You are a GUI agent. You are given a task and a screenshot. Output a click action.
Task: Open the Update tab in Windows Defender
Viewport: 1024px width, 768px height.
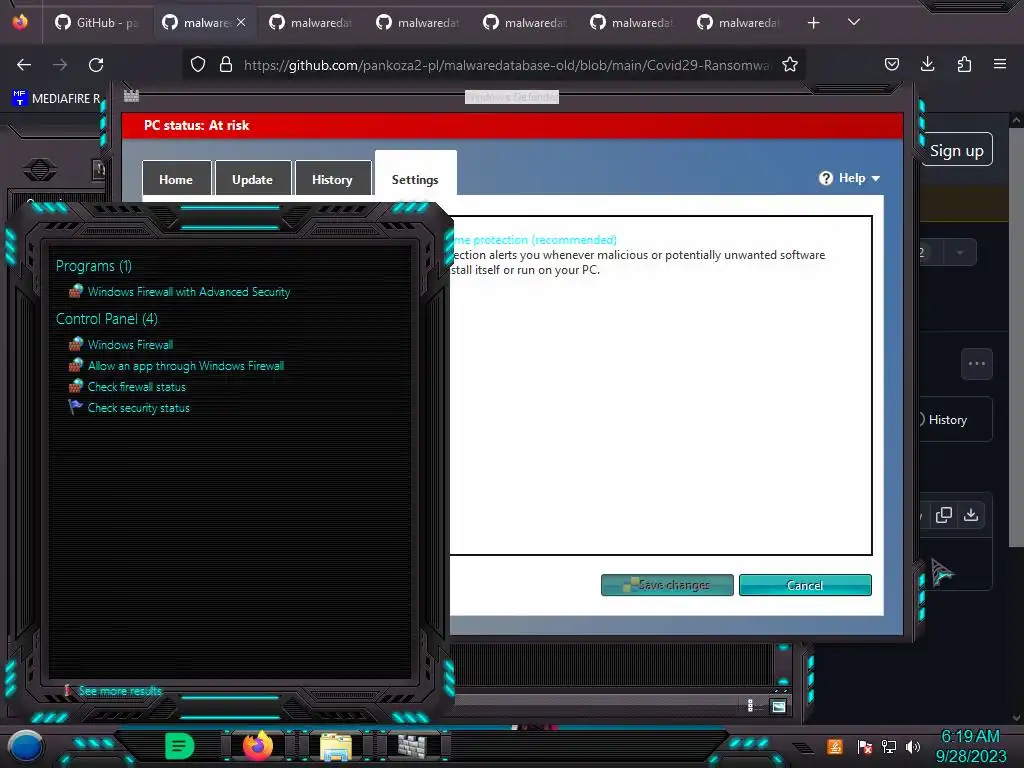[x=253, y=179]
